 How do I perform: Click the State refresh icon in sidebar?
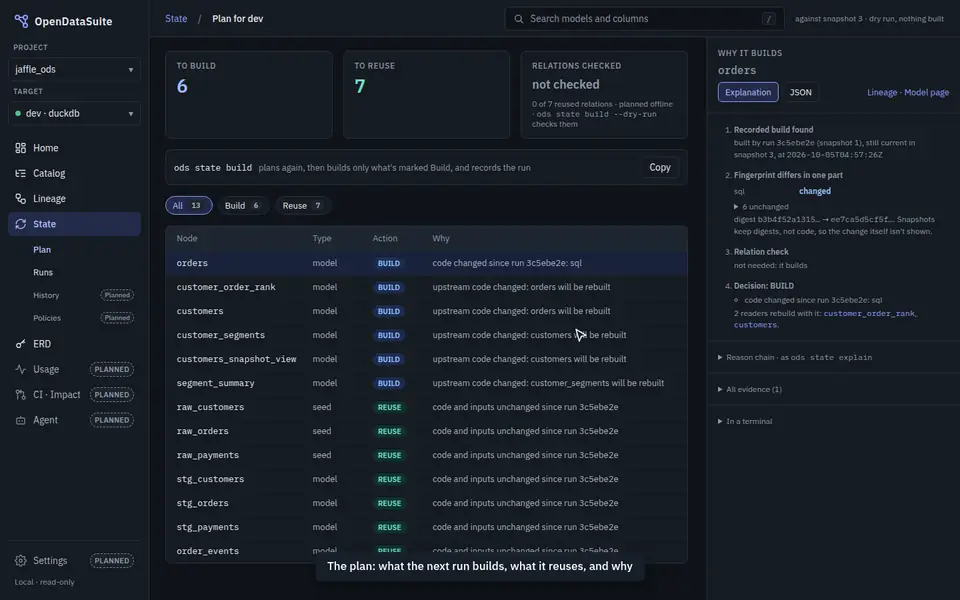(x=21, y=224)
